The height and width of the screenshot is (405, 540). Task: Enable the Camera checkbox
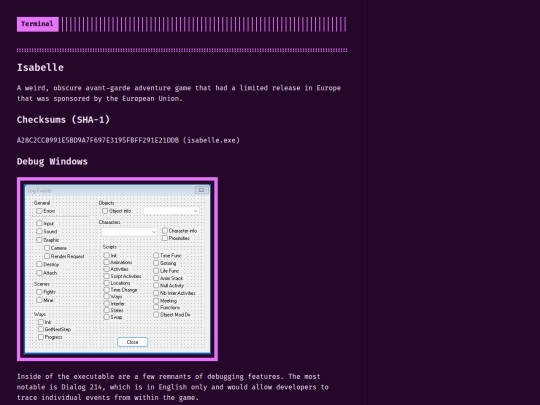[47, 248]
